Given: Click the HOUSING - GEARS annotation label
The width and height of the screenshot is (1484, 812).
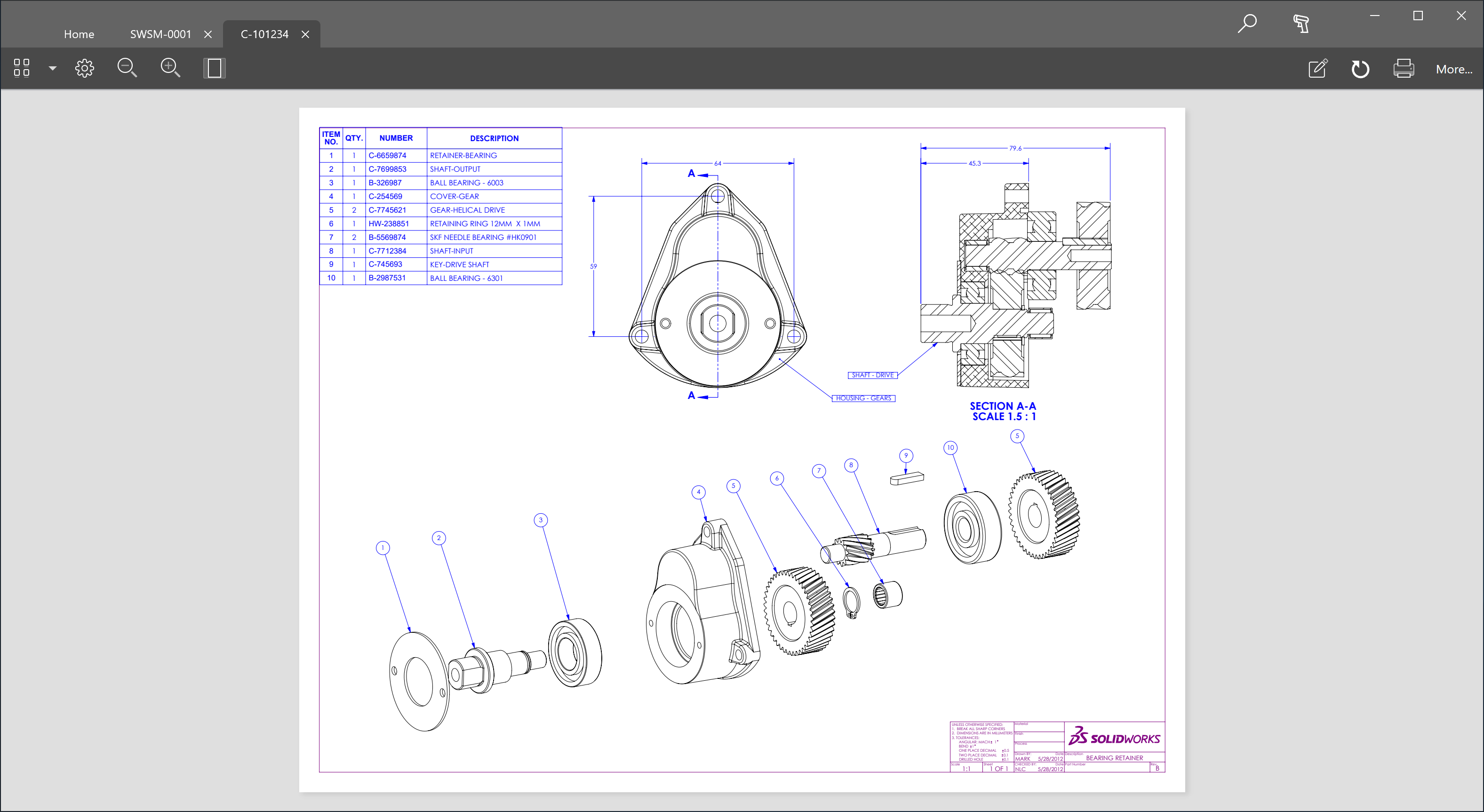Looking at the screenshot, I should point(863,398).
